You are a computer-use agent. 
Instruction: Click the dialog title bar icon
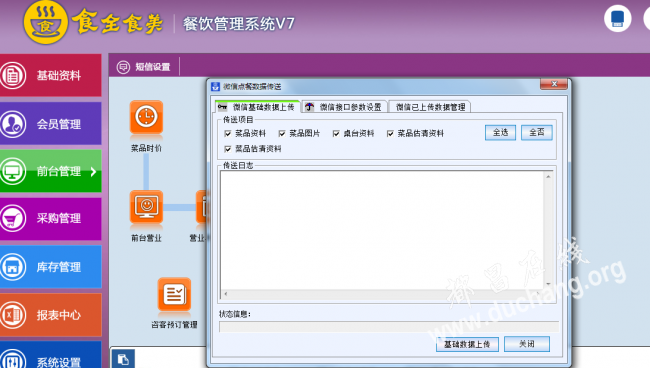click(x=215, y=86)
